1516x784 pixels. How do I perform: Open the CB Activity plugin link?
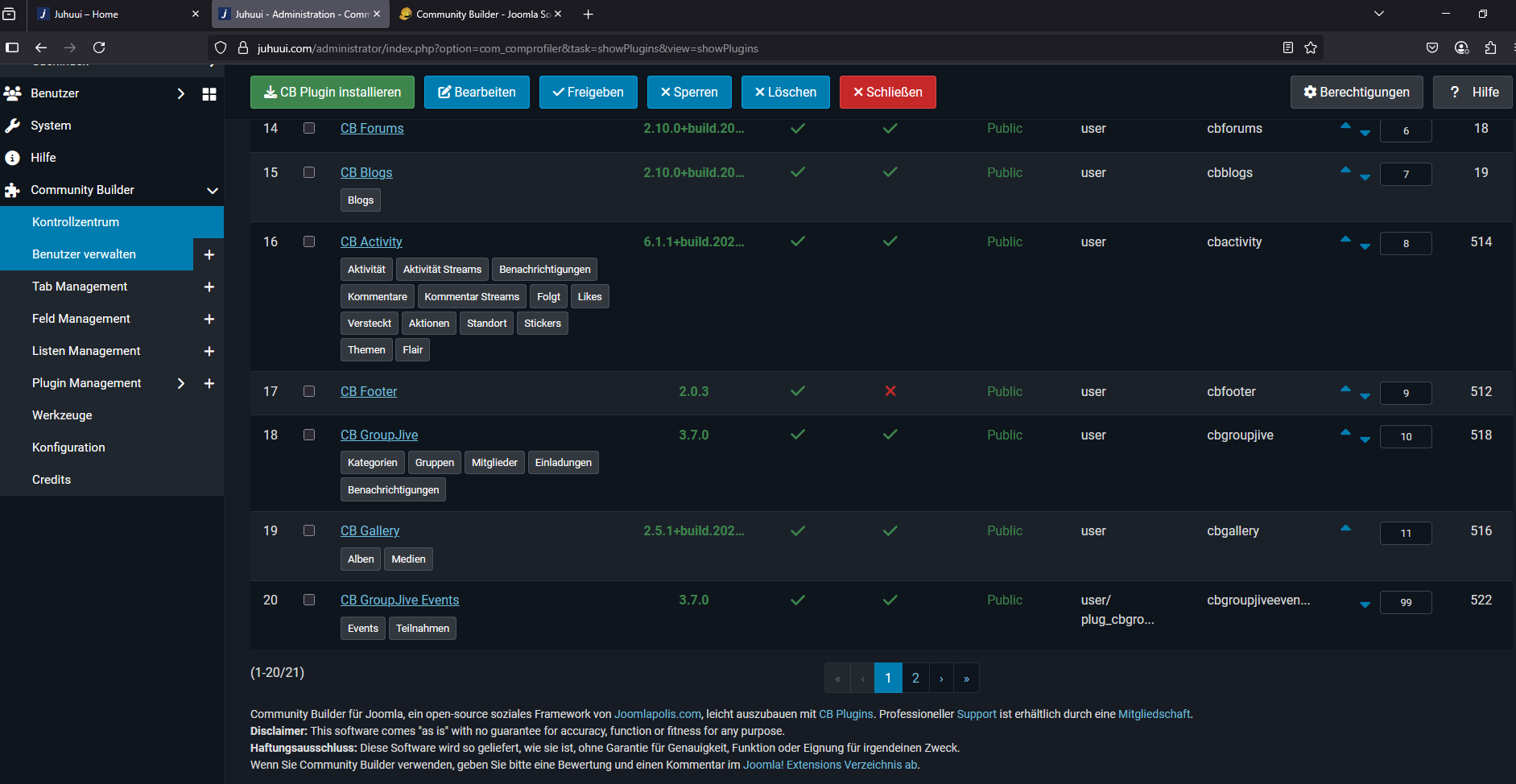(x=371, y=241)
